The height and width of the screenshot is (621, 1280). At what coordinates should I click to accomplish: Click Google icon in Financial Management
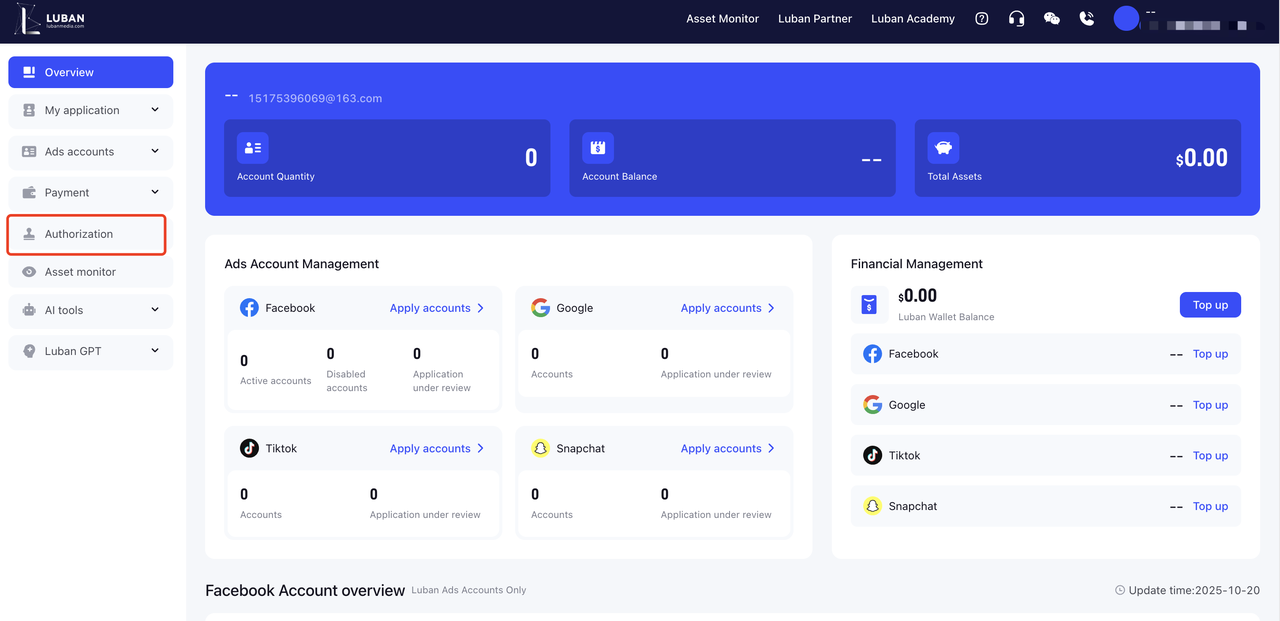873,405
